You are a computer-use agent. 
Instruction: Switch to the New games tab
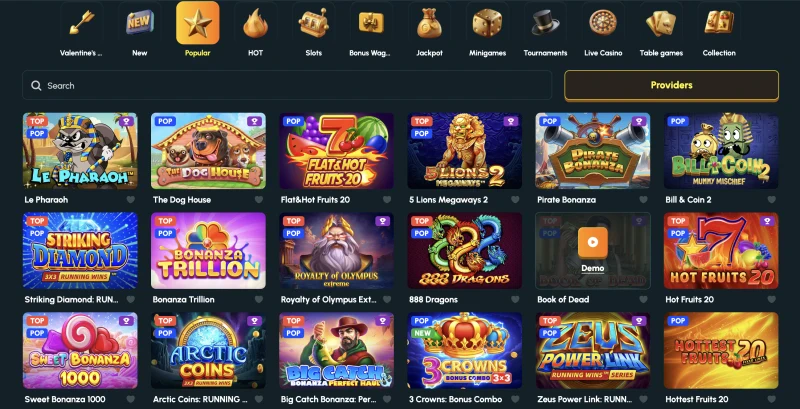140,29
